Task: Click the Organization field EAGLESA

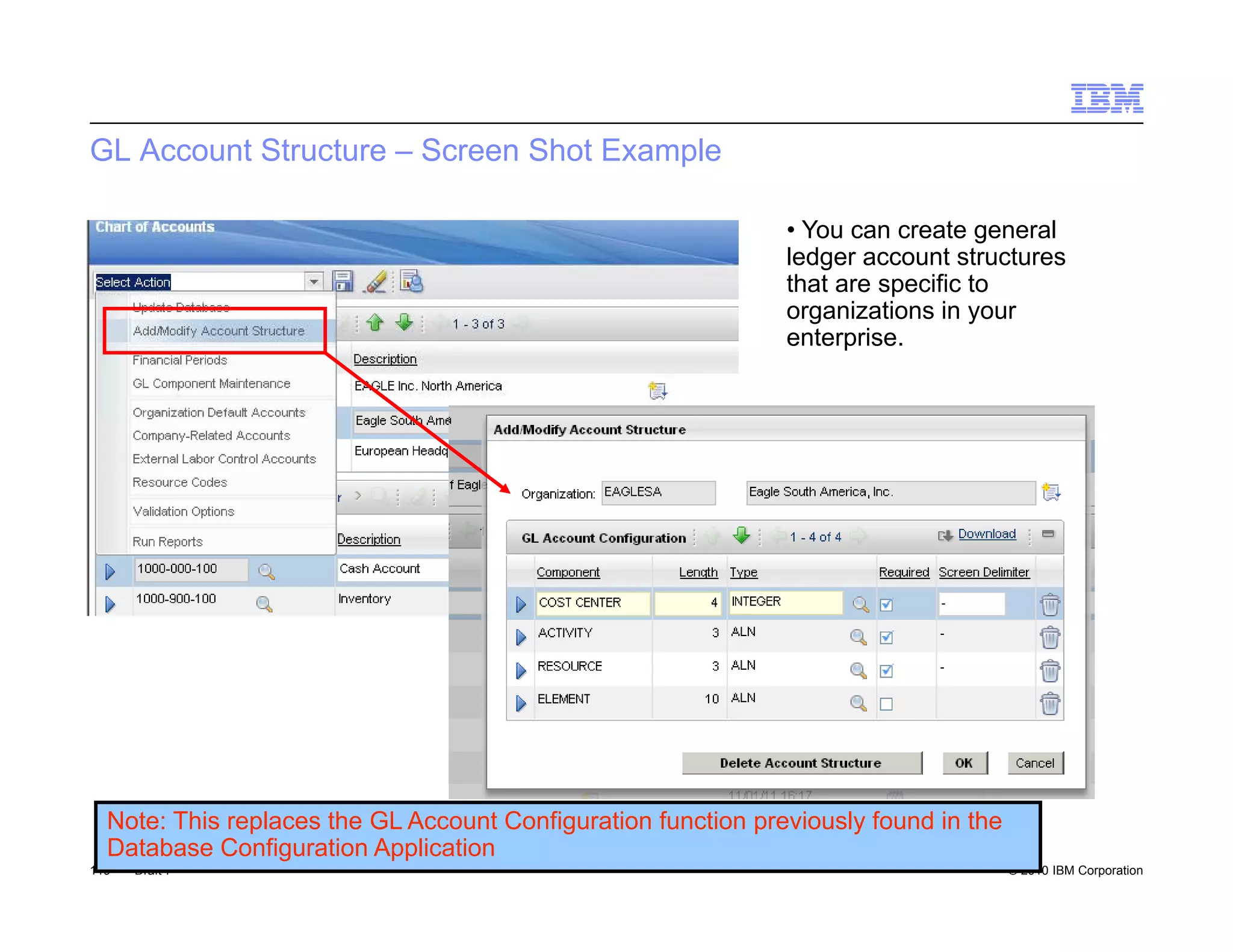Action: click(659, 492)
